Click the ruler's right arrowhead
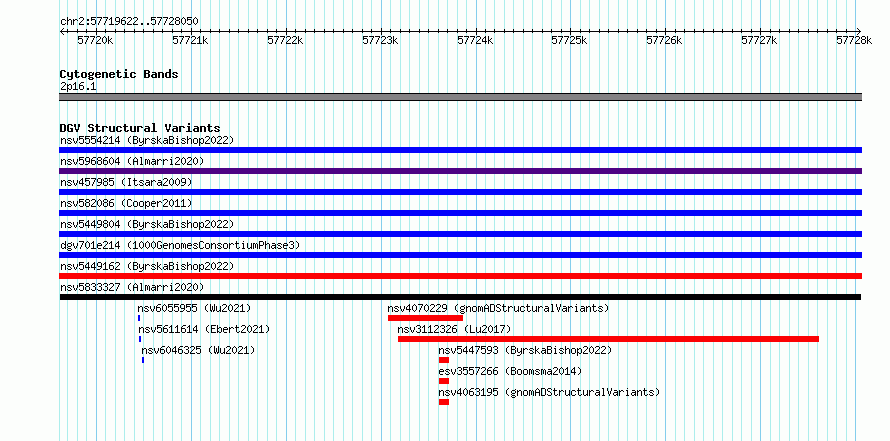 point(859,31)
